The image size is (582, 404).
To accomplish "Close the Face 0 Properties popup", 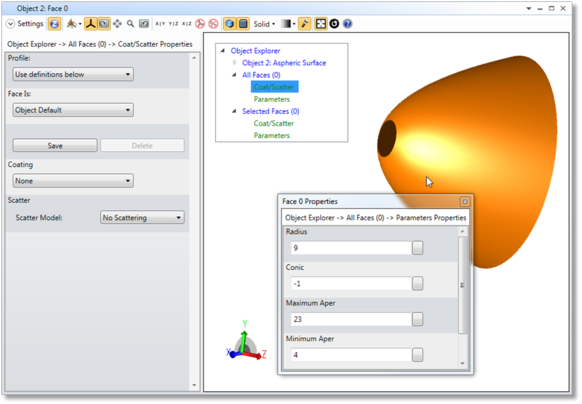I will click(465, 202).
